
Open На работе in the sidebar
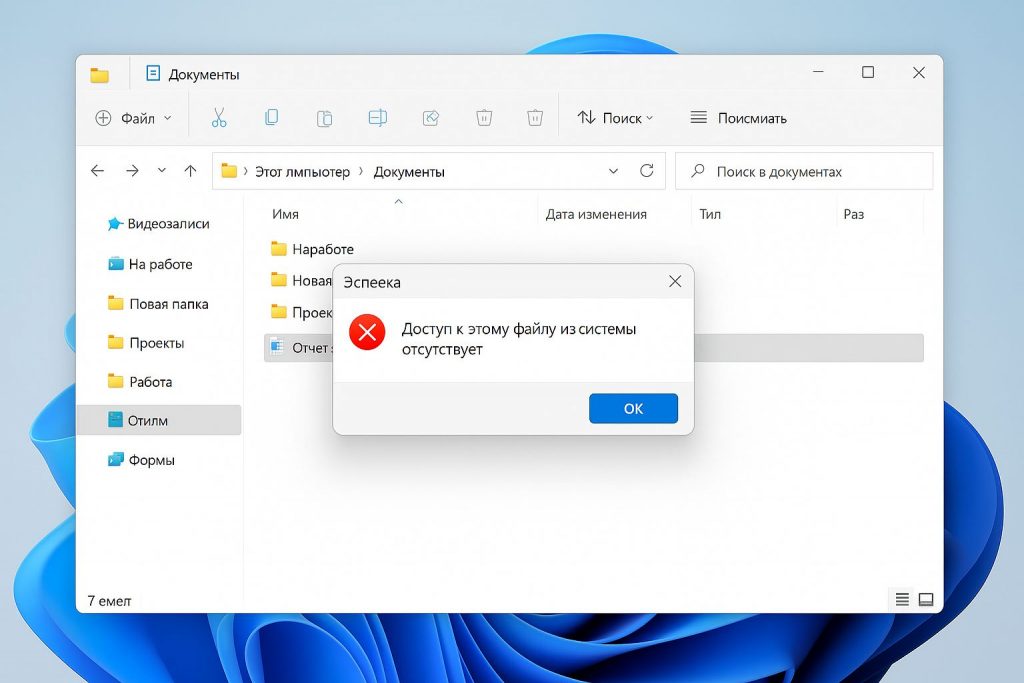tap(151, 264)
